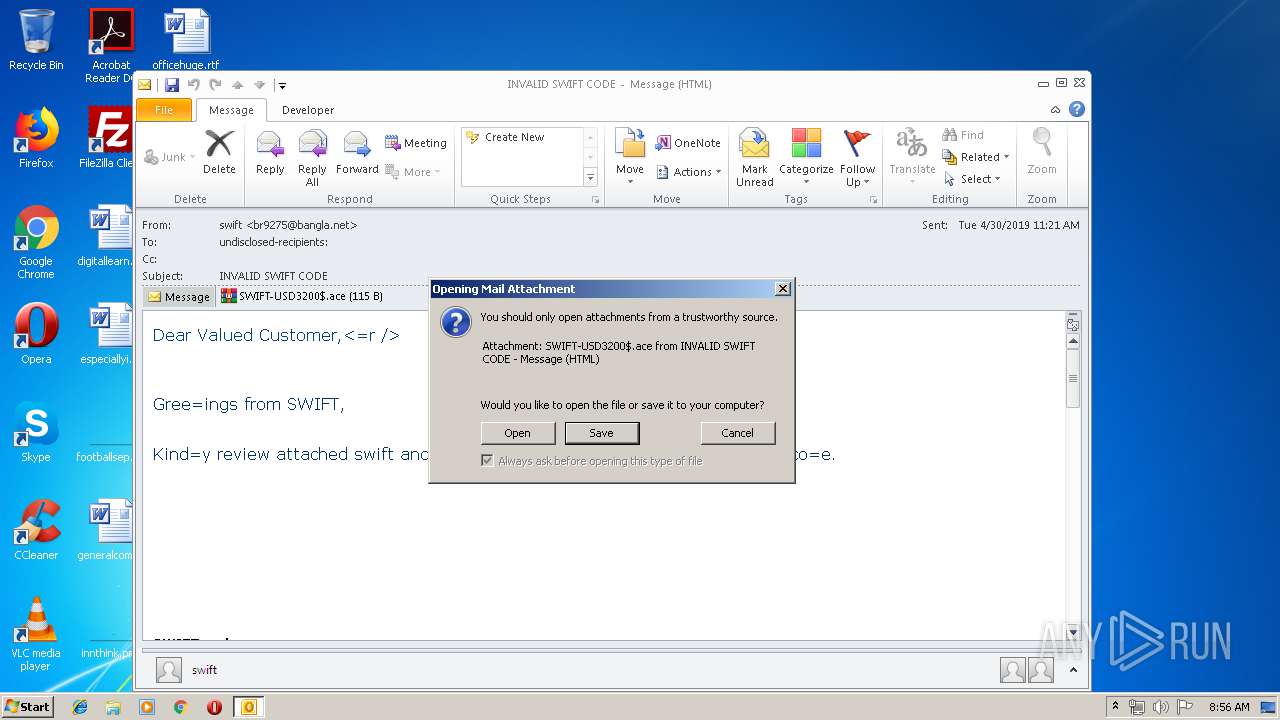Click the Reply icon
Viewport: 1280px width, 720px height.
click(x=270, y=145)
